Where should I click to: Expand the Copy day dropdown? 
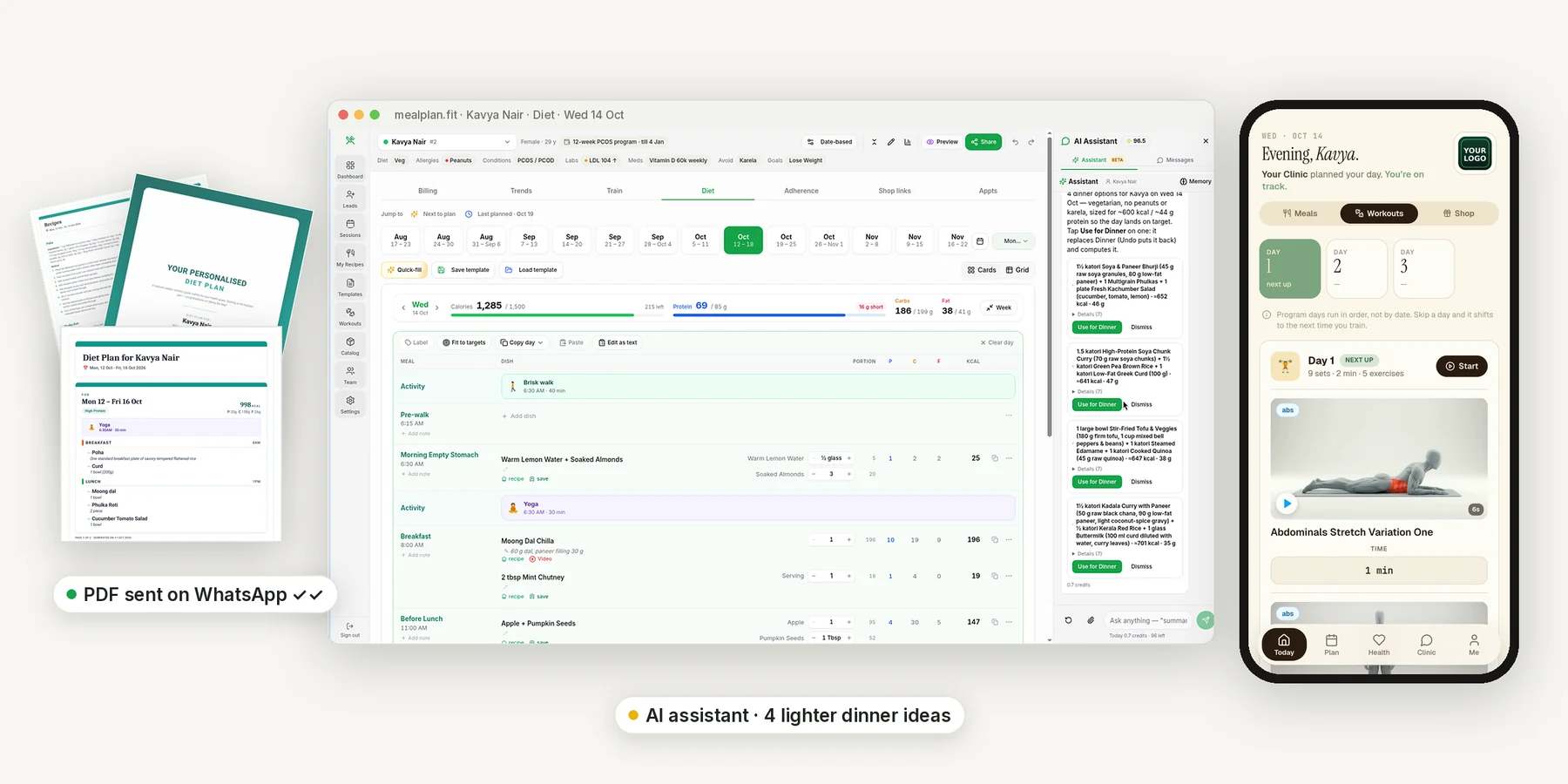(x=522, y=342)
